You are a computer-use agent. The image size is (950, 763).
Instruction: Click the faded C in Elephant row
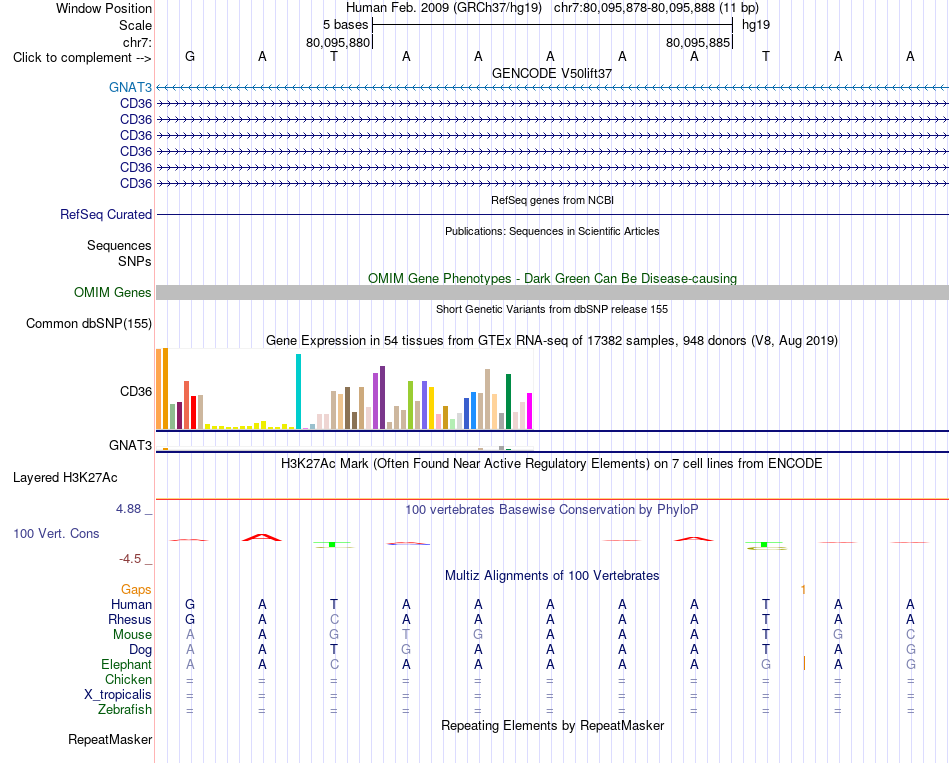click(x=334, y=664)
